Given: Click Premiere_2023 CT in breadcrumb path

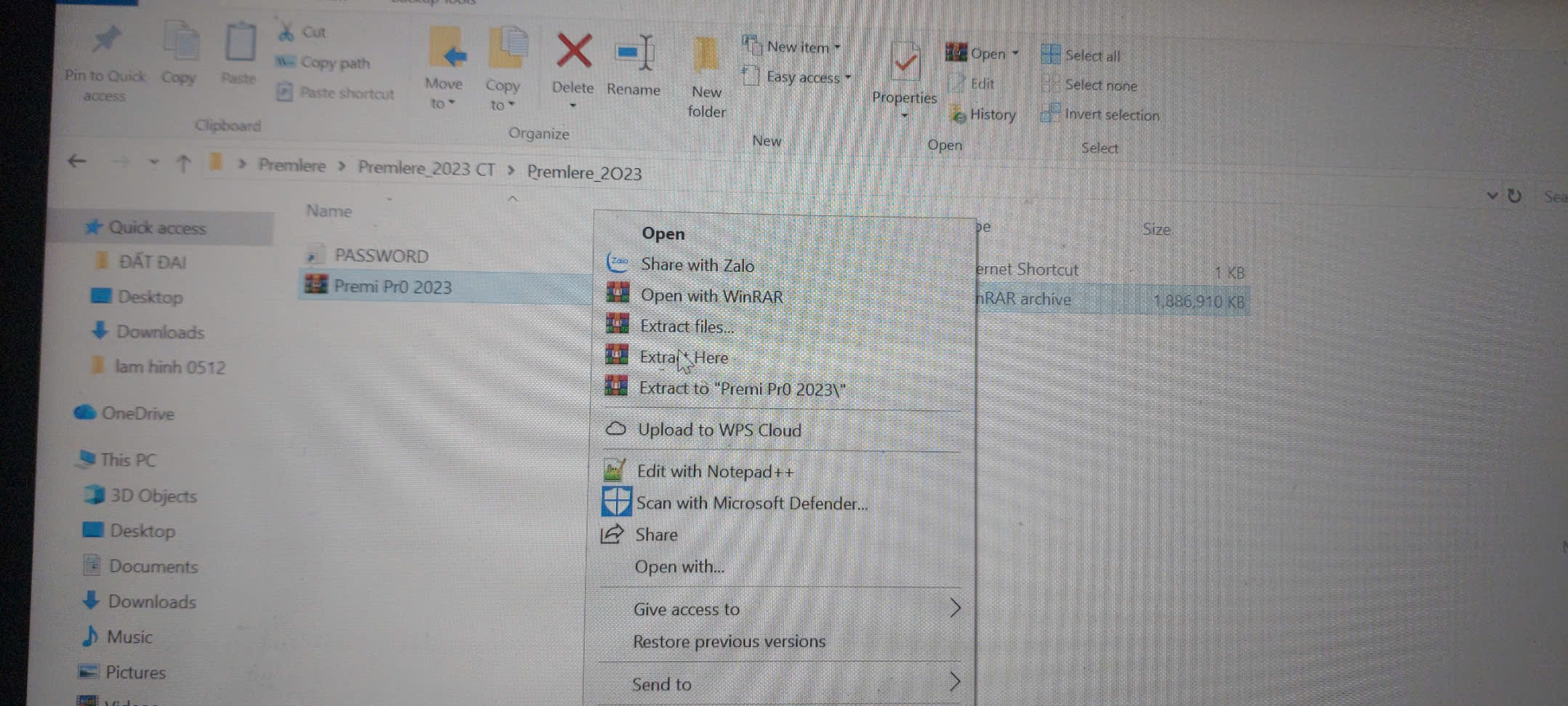Looking at the screenshot, I should pos(426,169).
